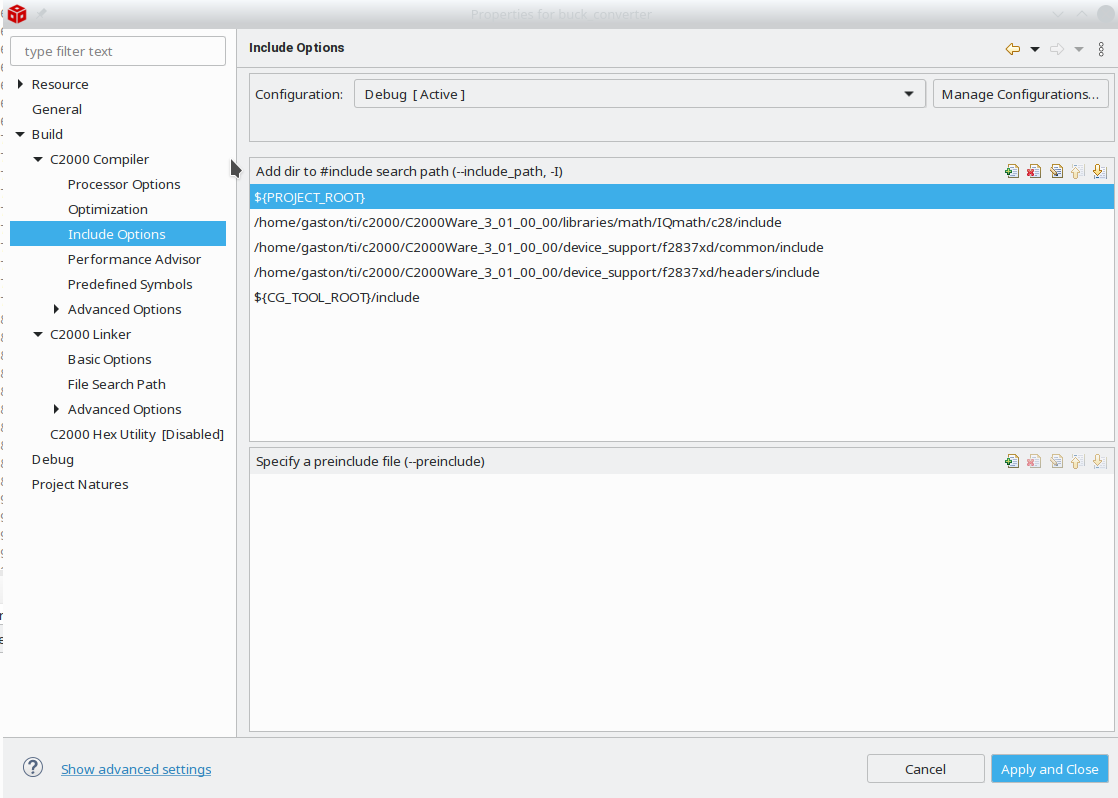Open the help question mark icon
Screen dimensions: 1118x798
tap(33, 768)
